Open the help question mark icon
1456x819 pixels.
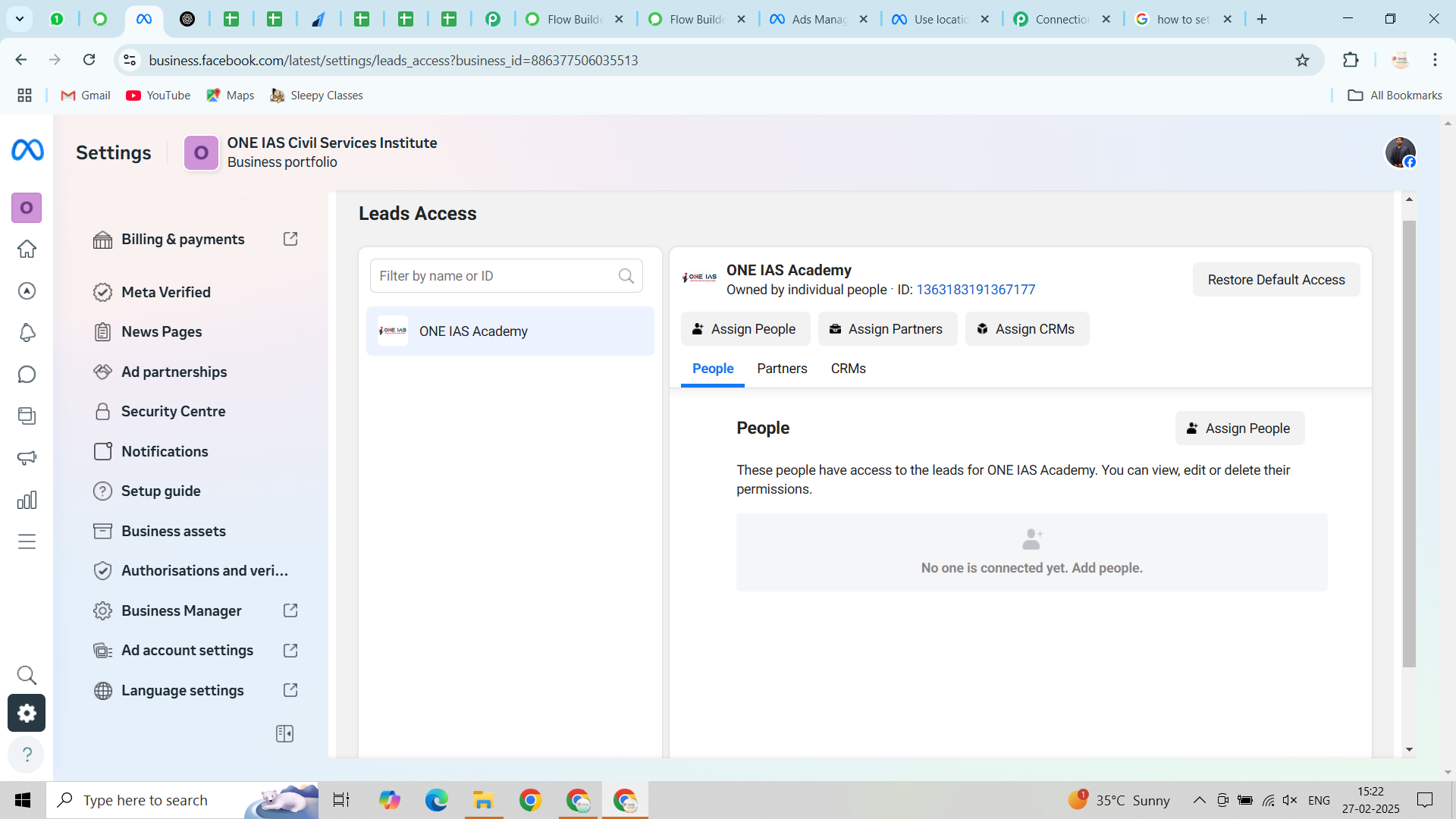click(x=27, y=755)
